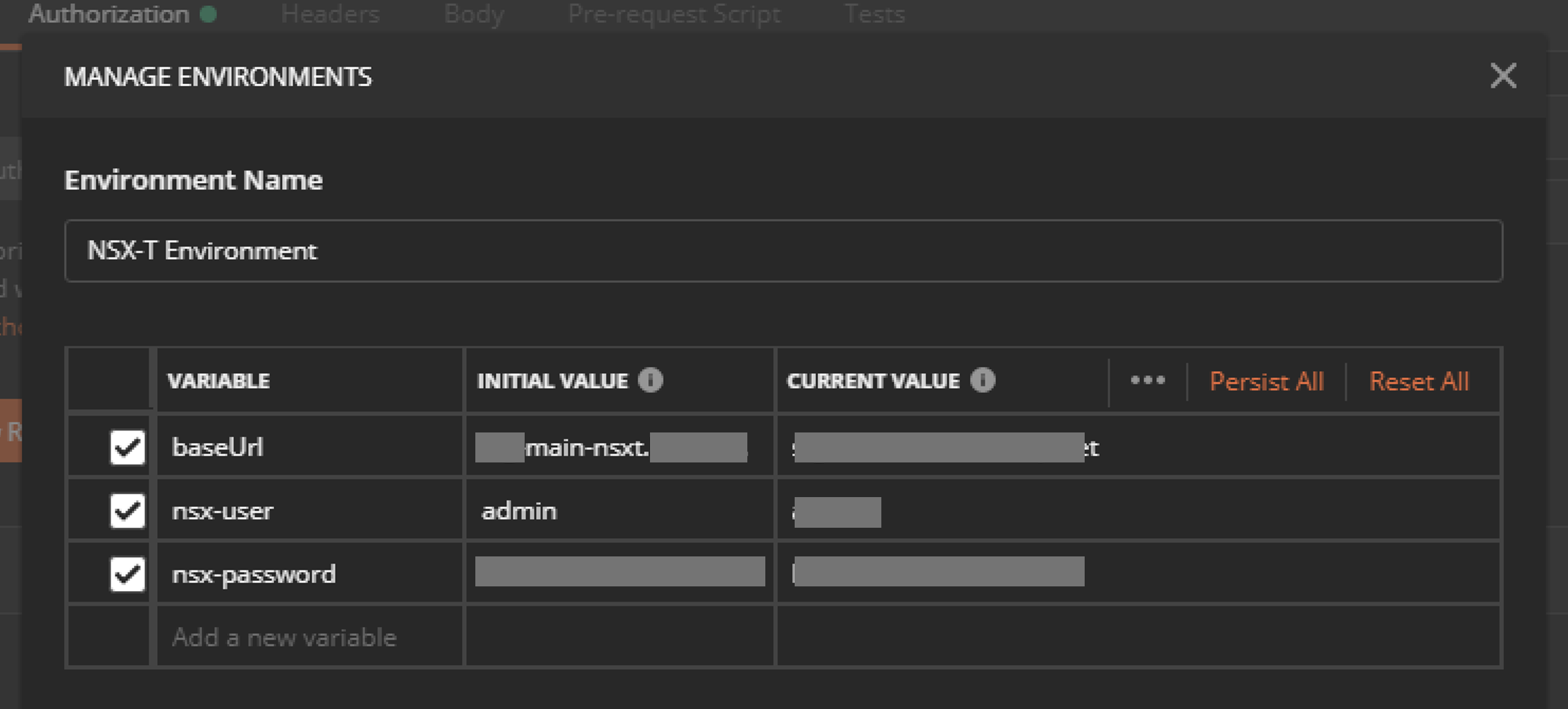Click the baseUrl current value cell
This screenshot has width=1568, height=709.
point(1139,446)
